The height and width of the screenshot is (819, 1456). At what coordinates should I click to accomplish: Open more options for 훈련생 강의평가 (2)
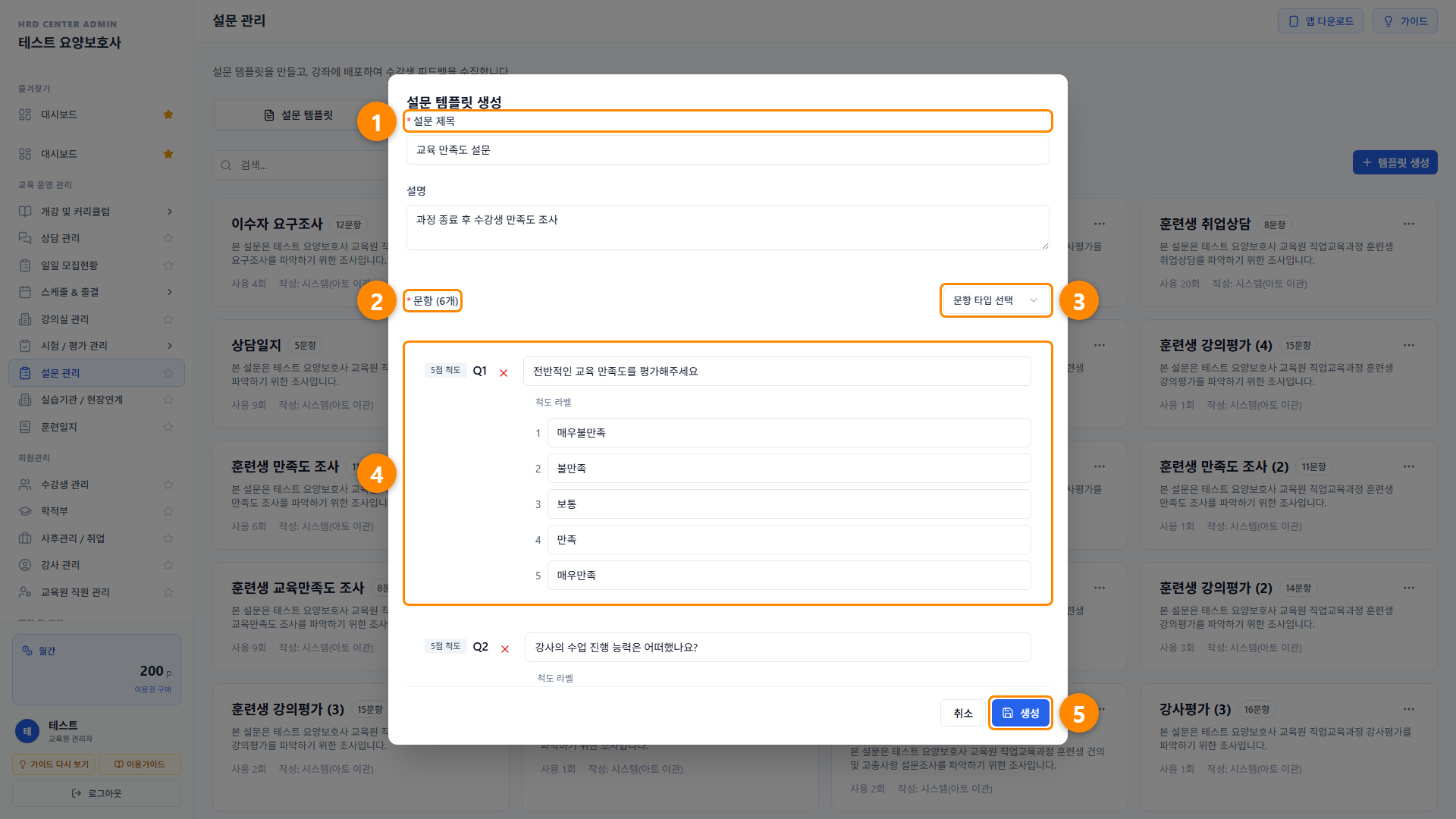[1408, 588]
